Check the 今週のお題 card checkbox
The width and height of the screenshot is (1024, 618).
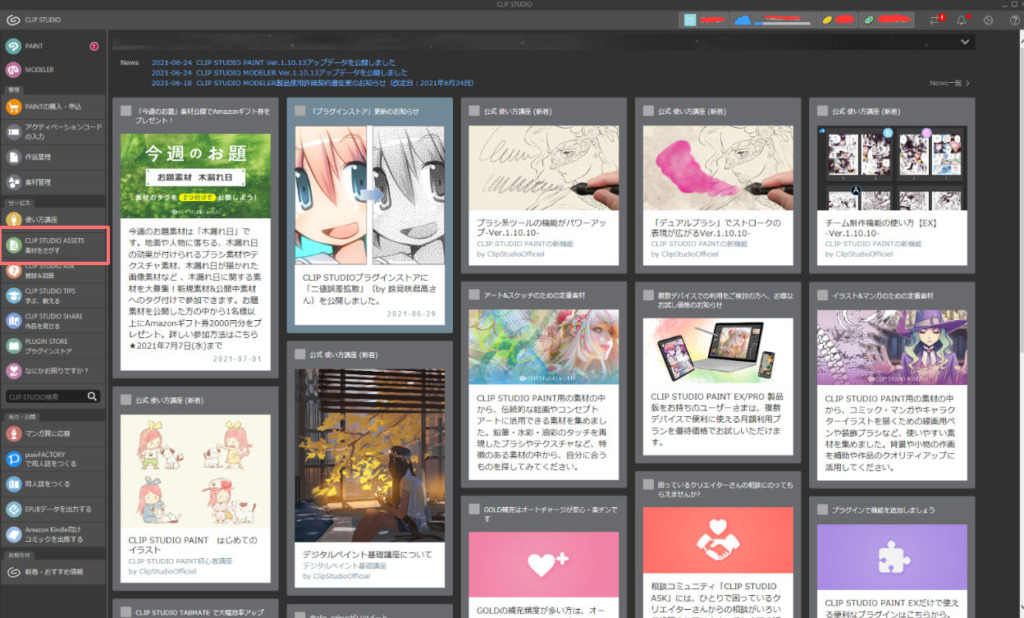(x=126, y=111)
